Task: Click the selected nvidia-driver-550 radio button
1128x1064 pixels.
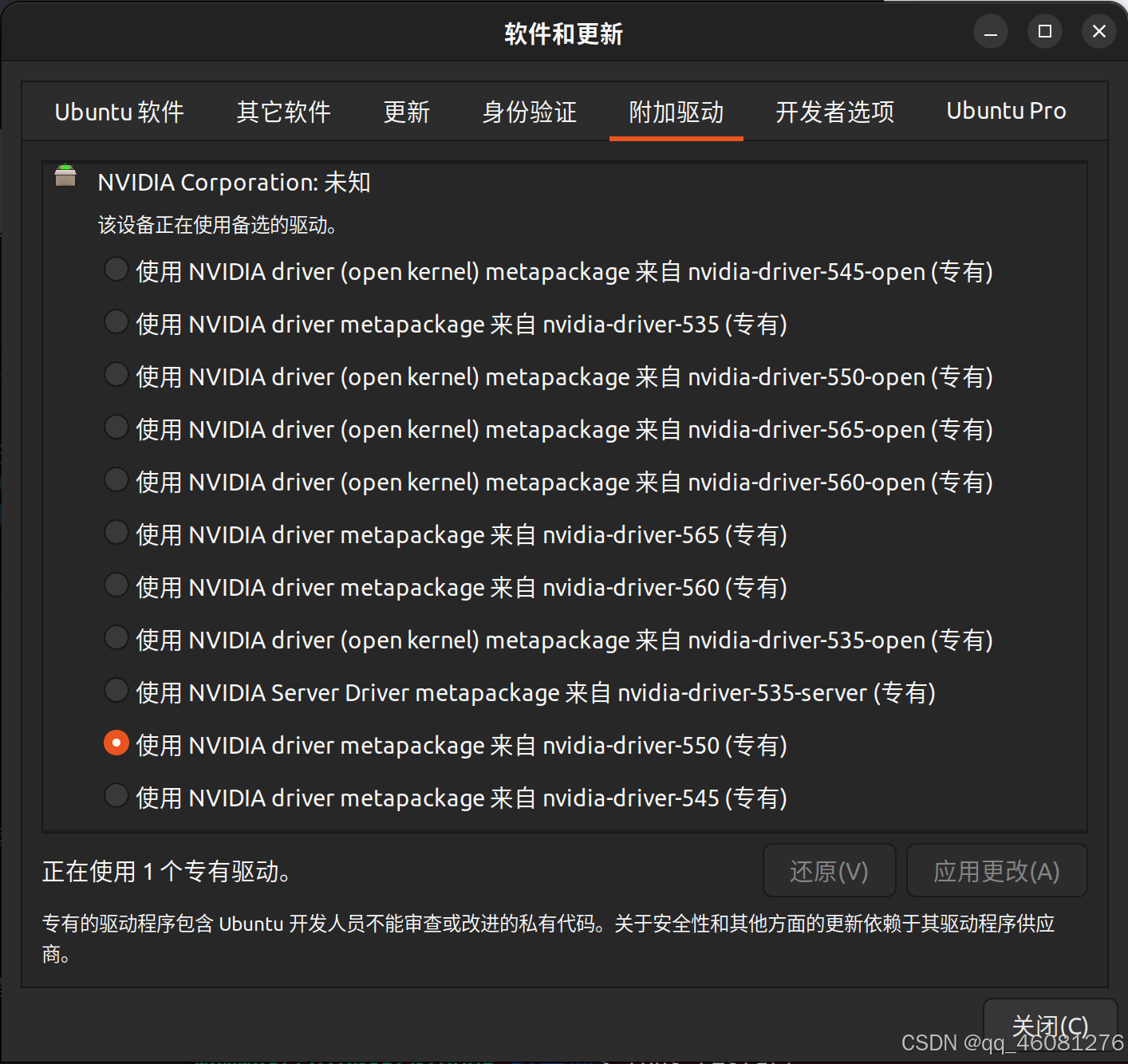Action: (116, 743)
